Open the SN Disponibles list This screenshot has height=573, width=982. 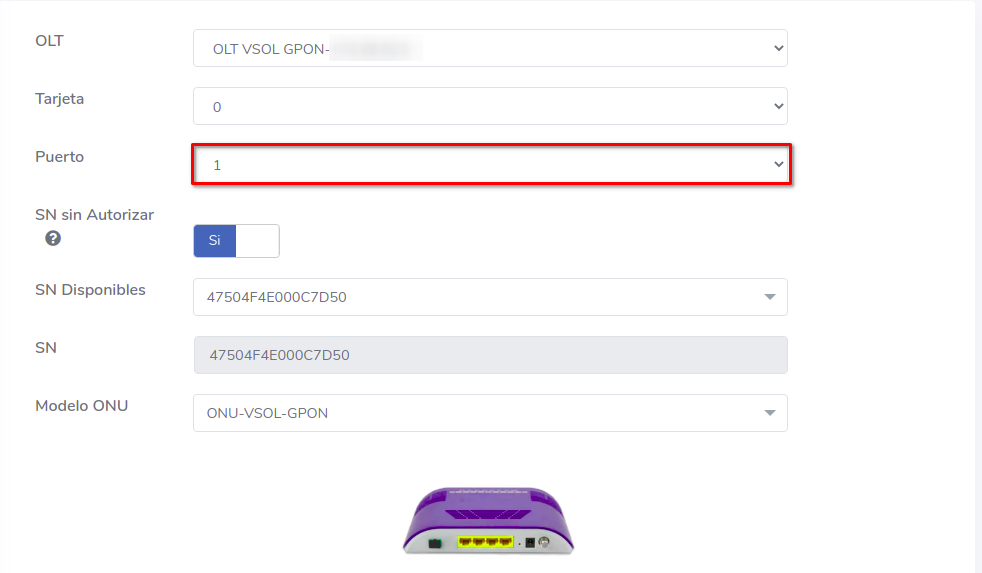tap(490, 297)
